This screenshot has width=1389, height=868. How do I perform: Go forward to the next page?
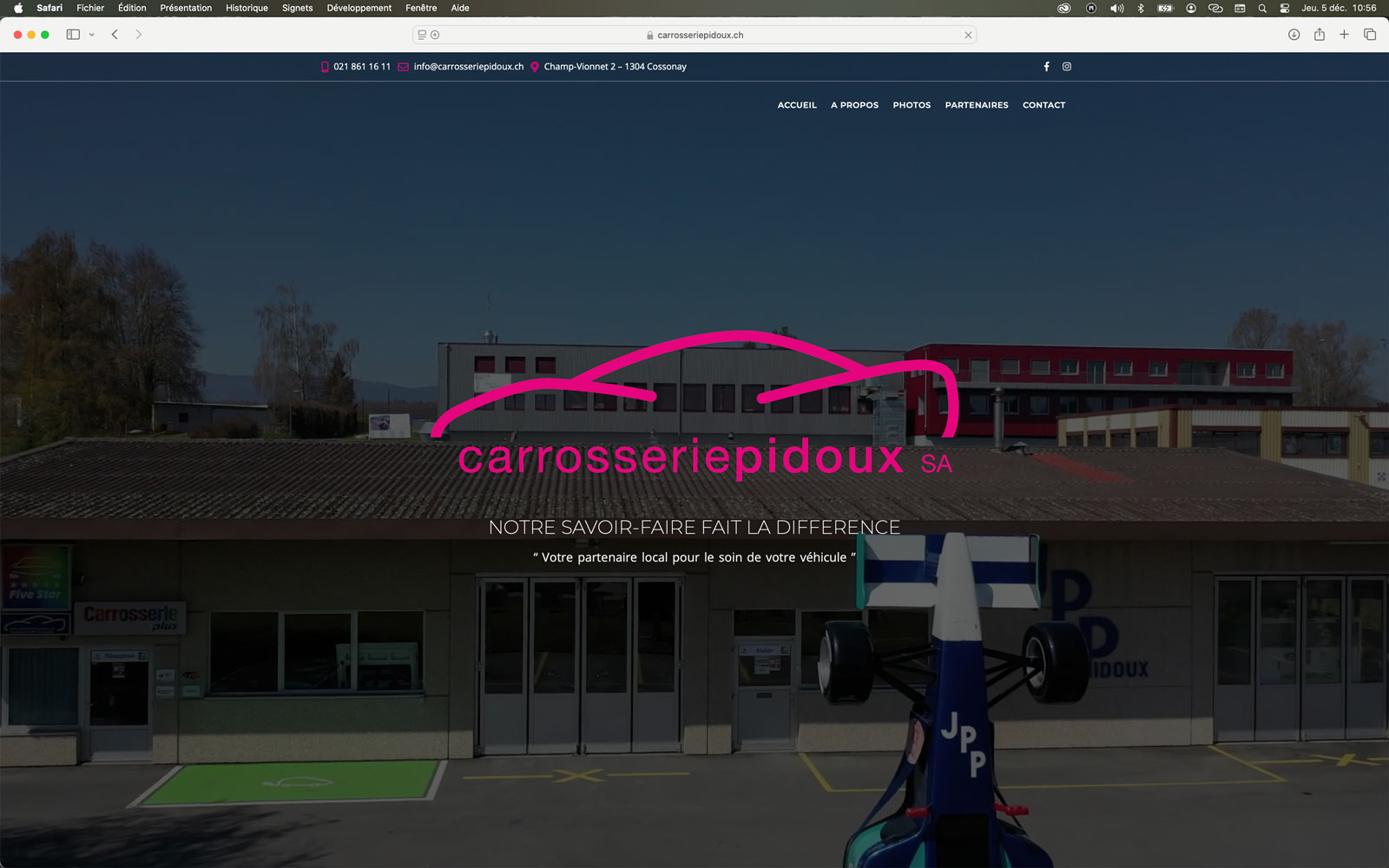[x=138, y=35]
